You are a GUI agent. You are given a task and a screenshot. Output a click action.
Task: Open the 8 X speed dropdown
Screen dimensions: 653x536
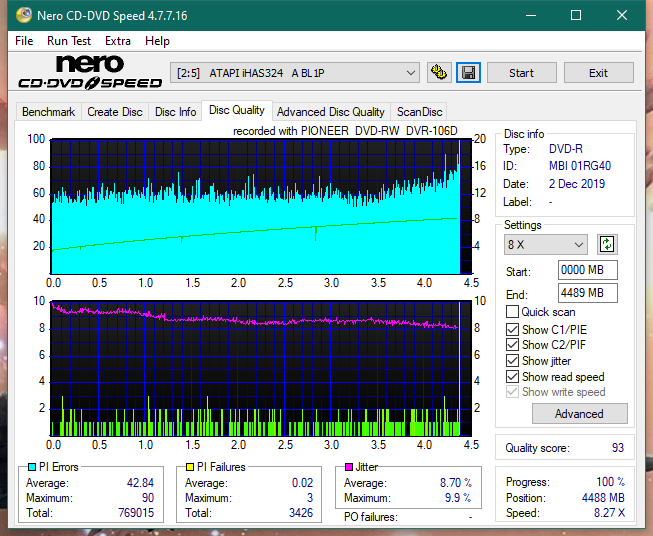tap(546, 244)
